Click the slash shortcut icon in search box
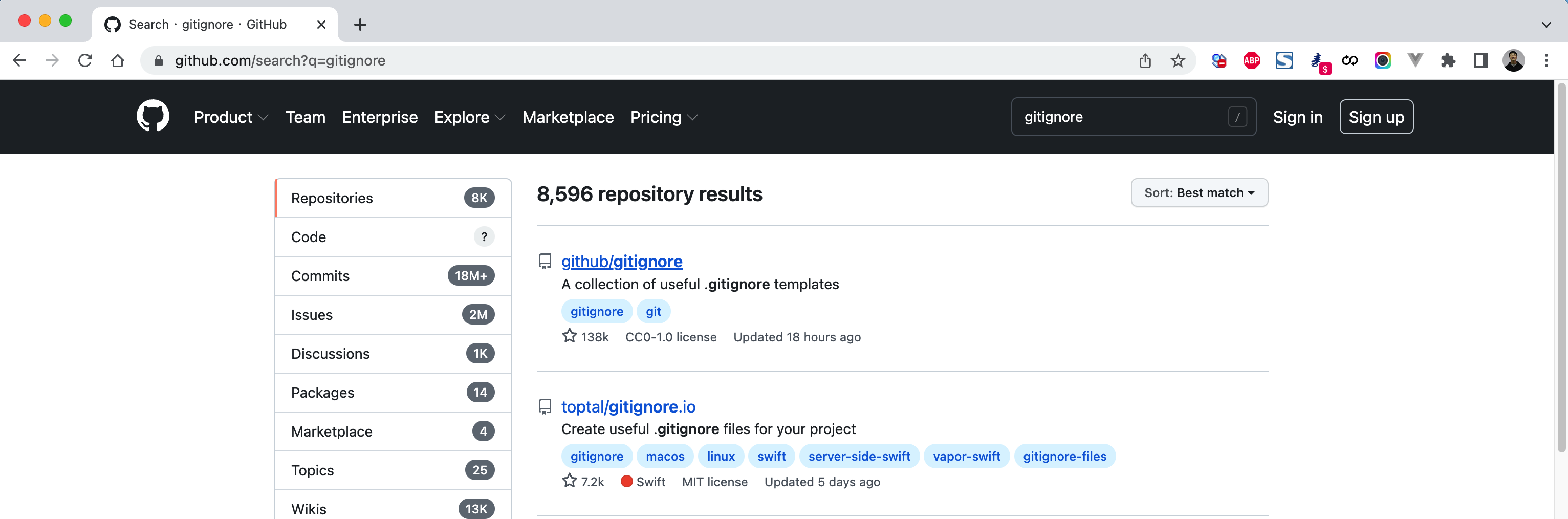This screenshot has height=519, width=1568. coord(1237,116)
